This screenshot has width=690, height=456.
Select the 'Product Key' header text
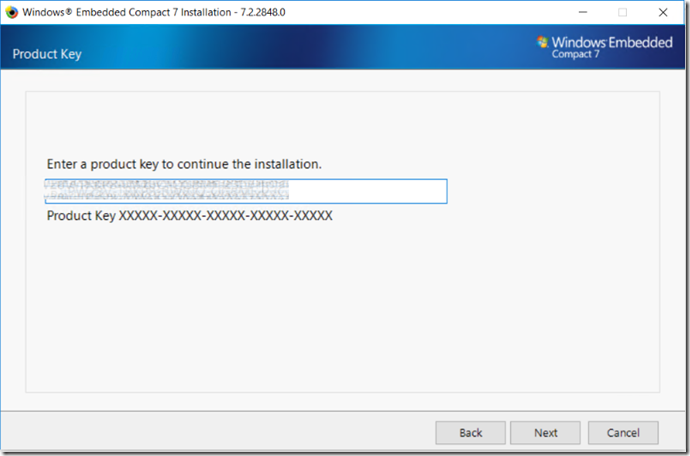coord(47,54)
